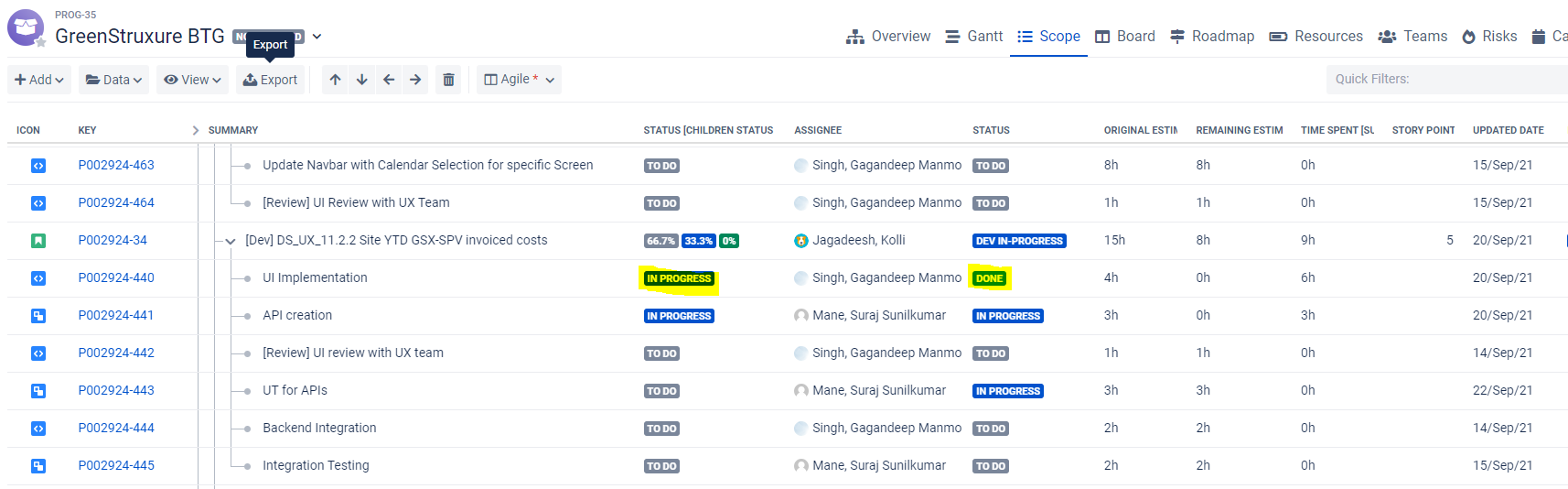This screenshot has width=1568, height=489.
Task: Open the Board tab
Action: [x=1125, y=37]
